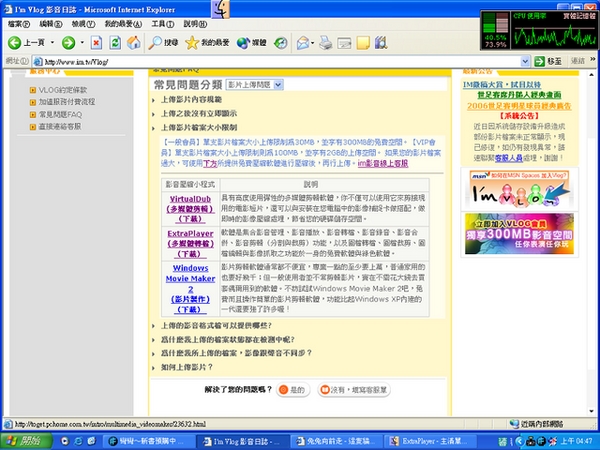Click the 2006世足賽明星球員經典廣告 link

tap(519, 106)
